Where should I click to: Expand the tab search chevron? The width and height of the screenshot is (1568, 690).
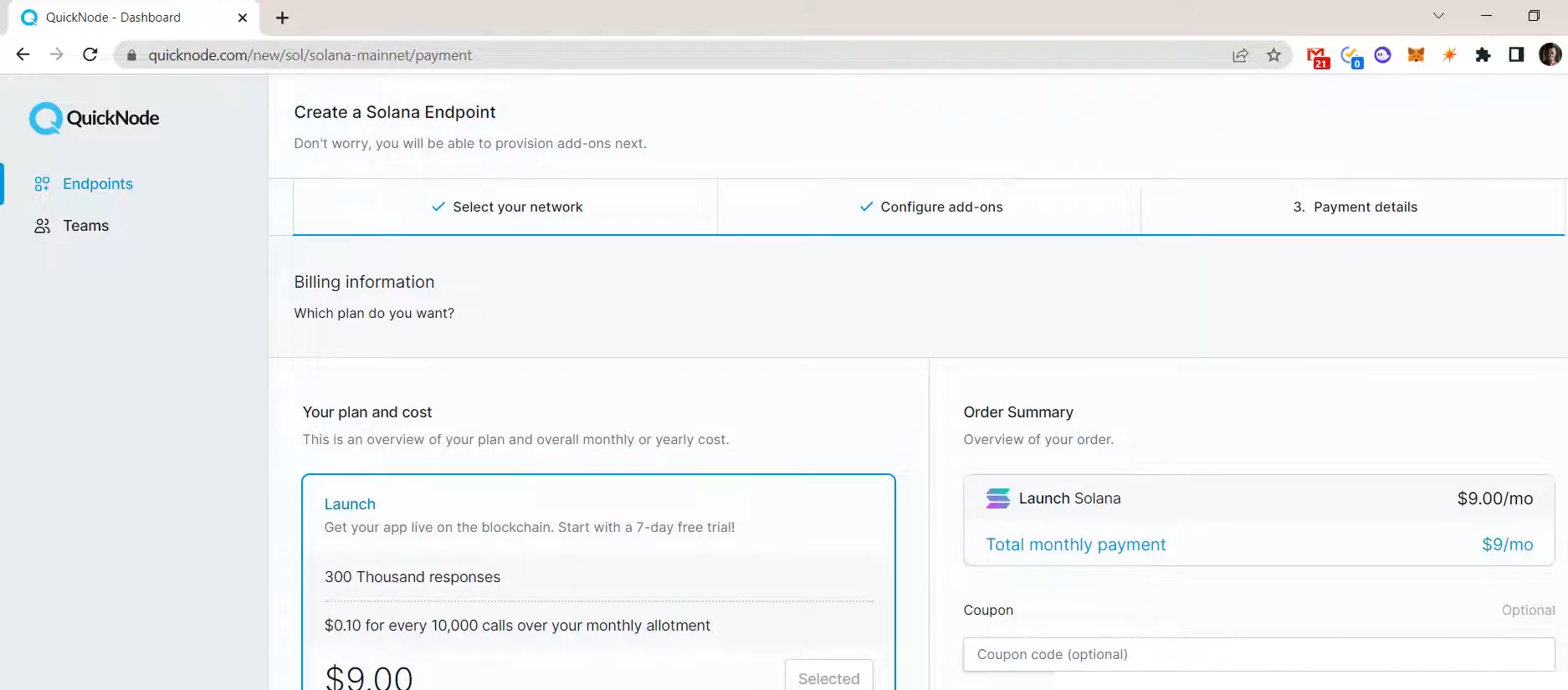1438,16
